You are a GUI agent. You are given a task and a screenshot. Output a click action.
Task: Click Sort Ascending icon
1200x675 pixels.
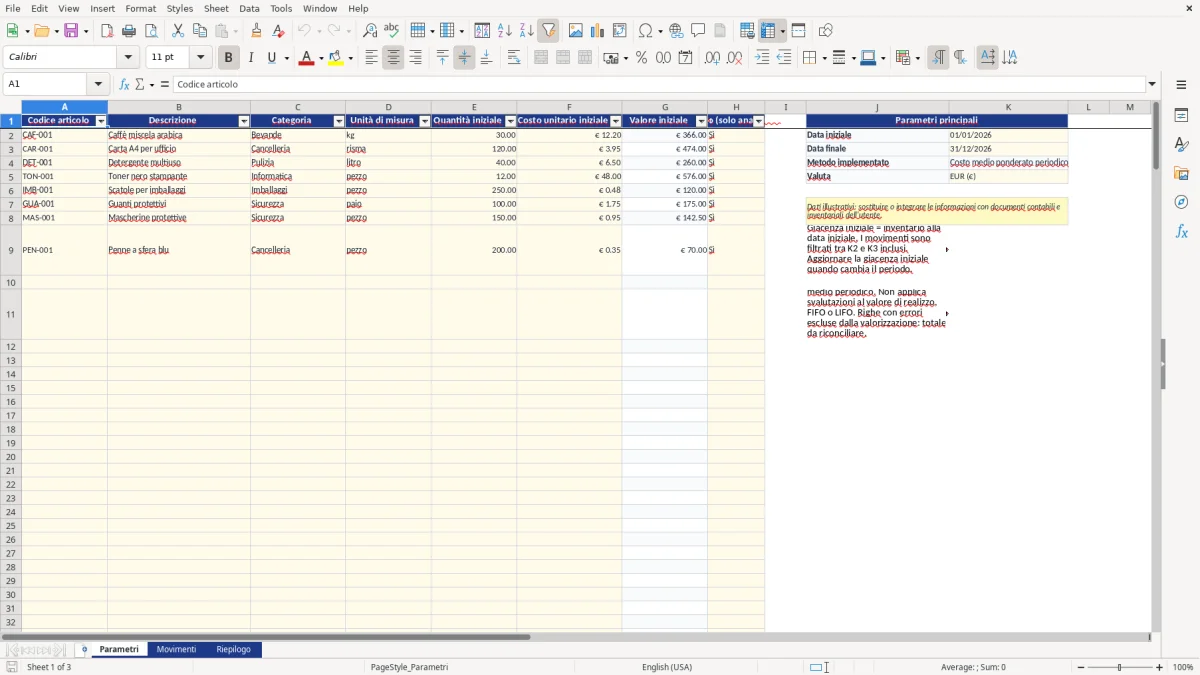[504, 31]
